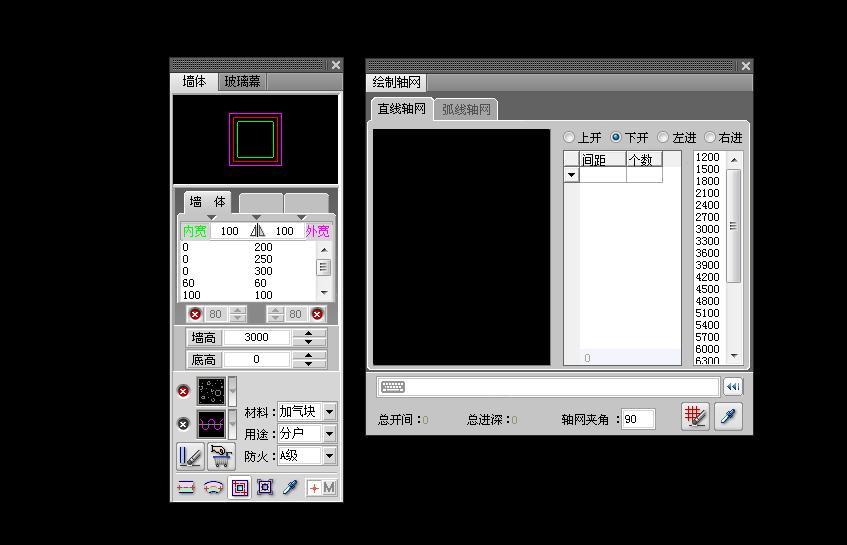Click the 间距 column header
847x545 pixels.
click(603, 159)
